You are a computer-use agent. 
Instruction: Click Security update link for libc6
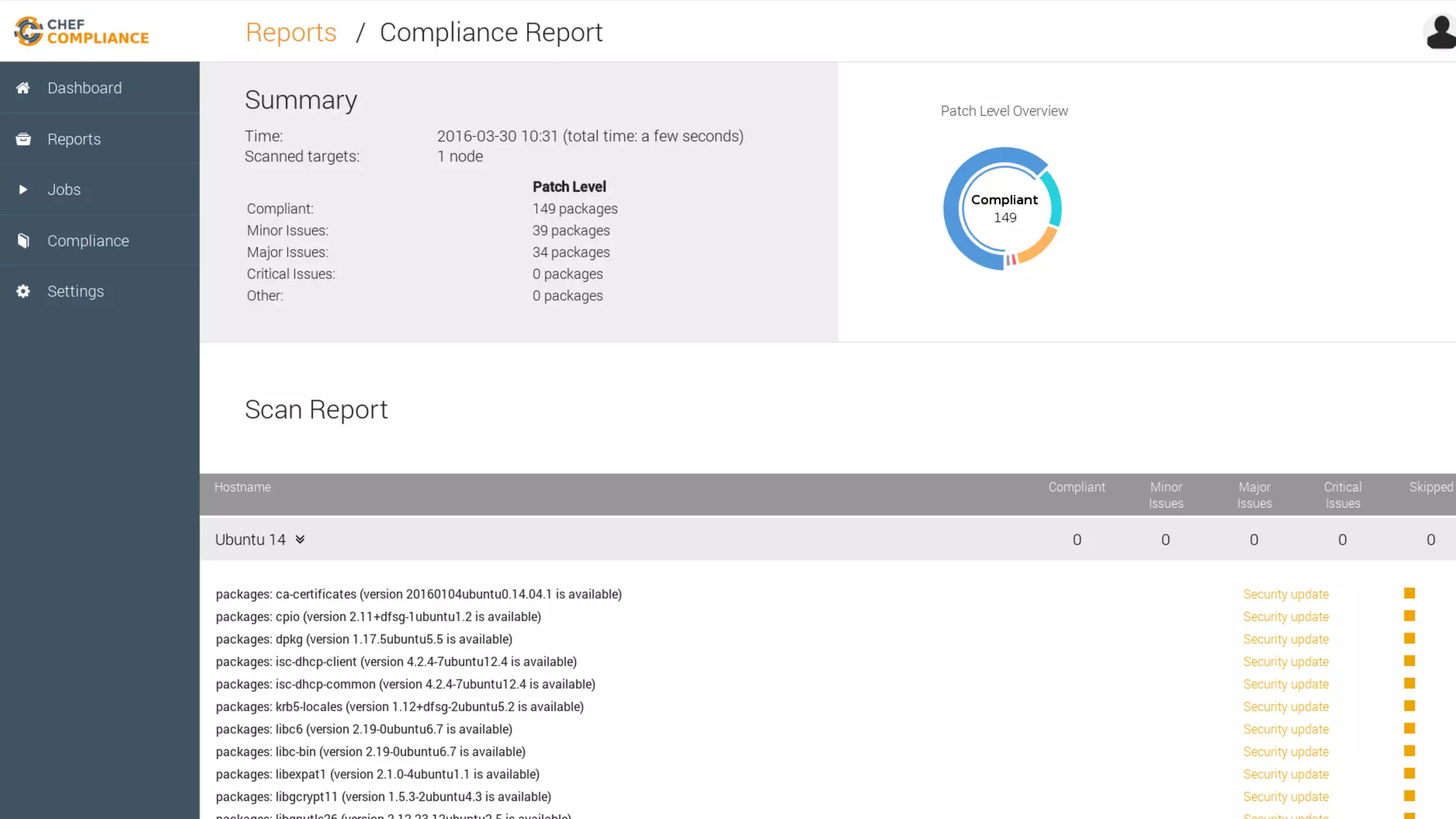coord(1285,729)
